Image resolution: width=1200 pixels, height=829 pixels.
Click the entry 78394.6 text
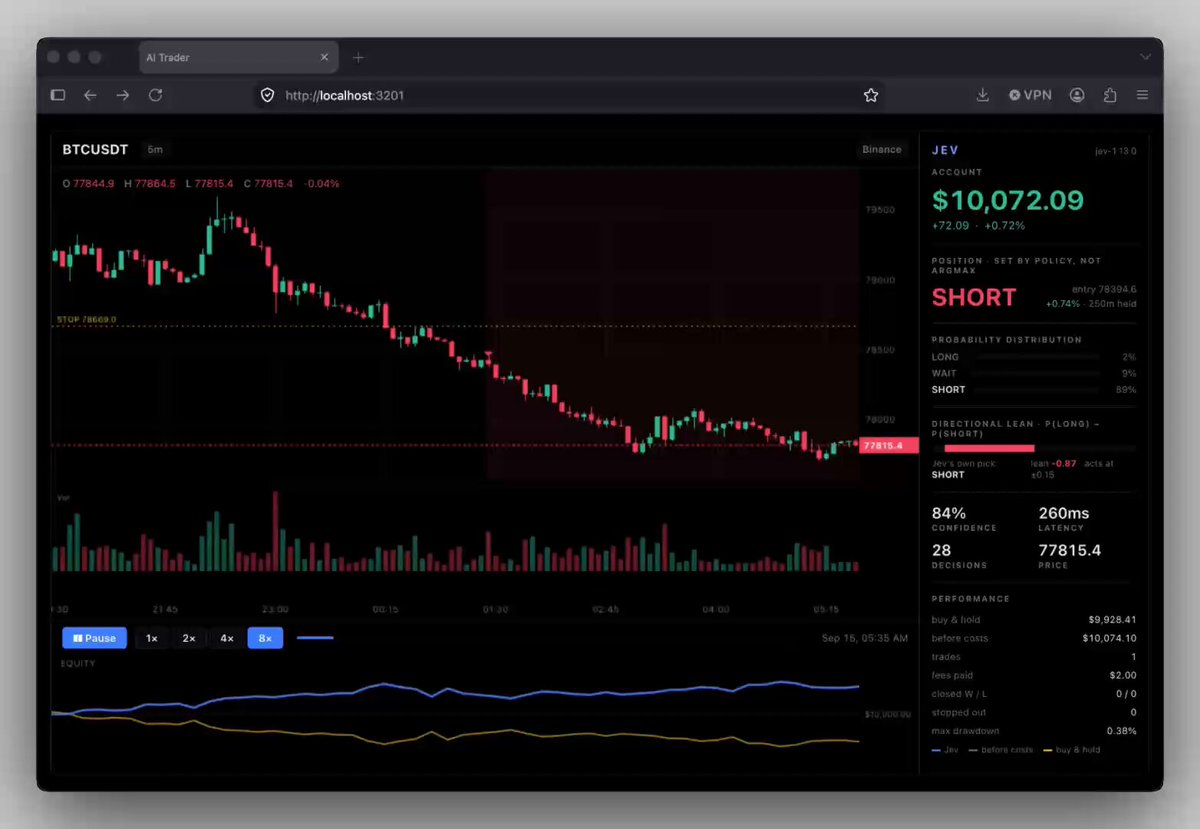tap(1106, 289)
